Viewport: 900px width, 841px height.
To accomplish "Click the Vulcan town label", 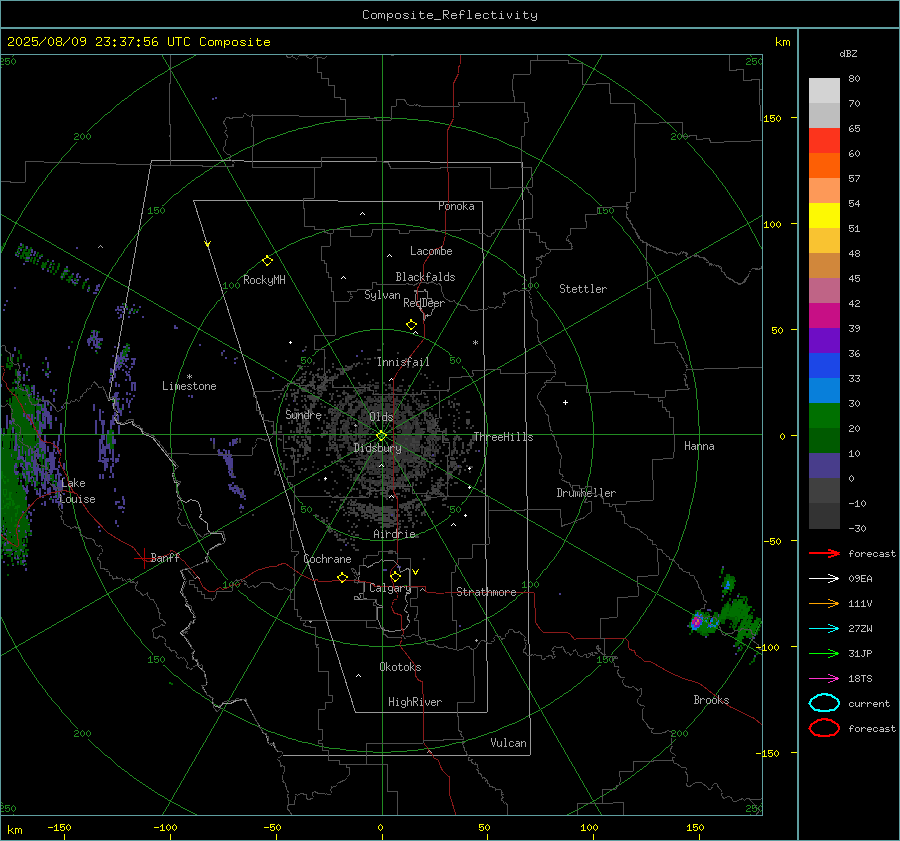I will (509, 743).
